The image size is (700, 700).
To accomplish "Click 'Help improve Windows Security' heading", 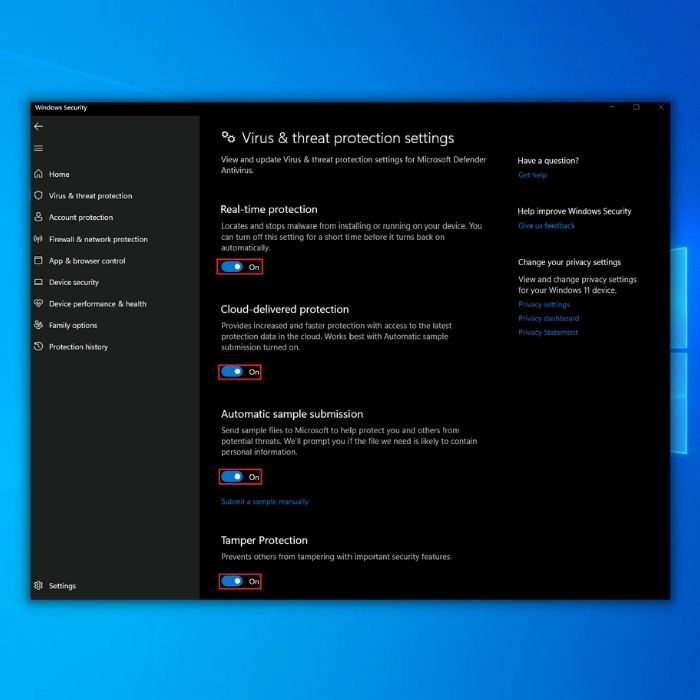I will [x=574, y=211].
